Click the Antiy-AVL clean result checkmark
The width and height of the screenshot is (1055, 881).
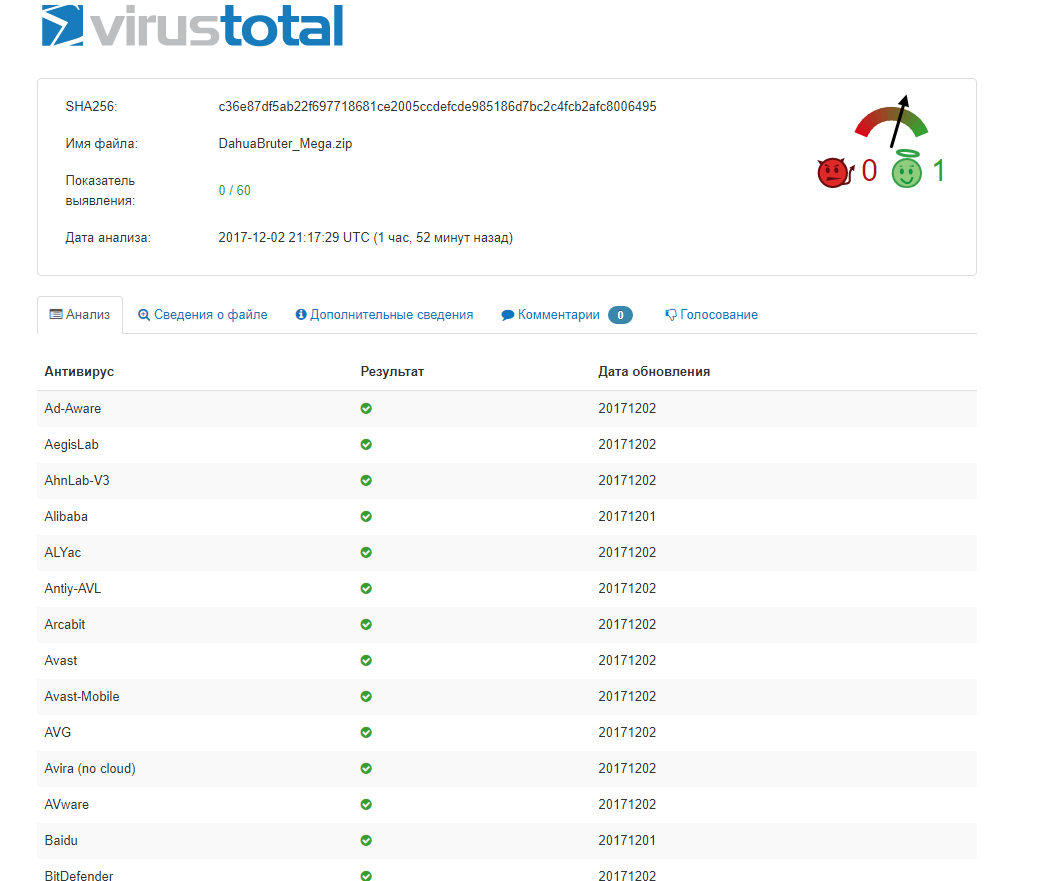click(366, 588)
